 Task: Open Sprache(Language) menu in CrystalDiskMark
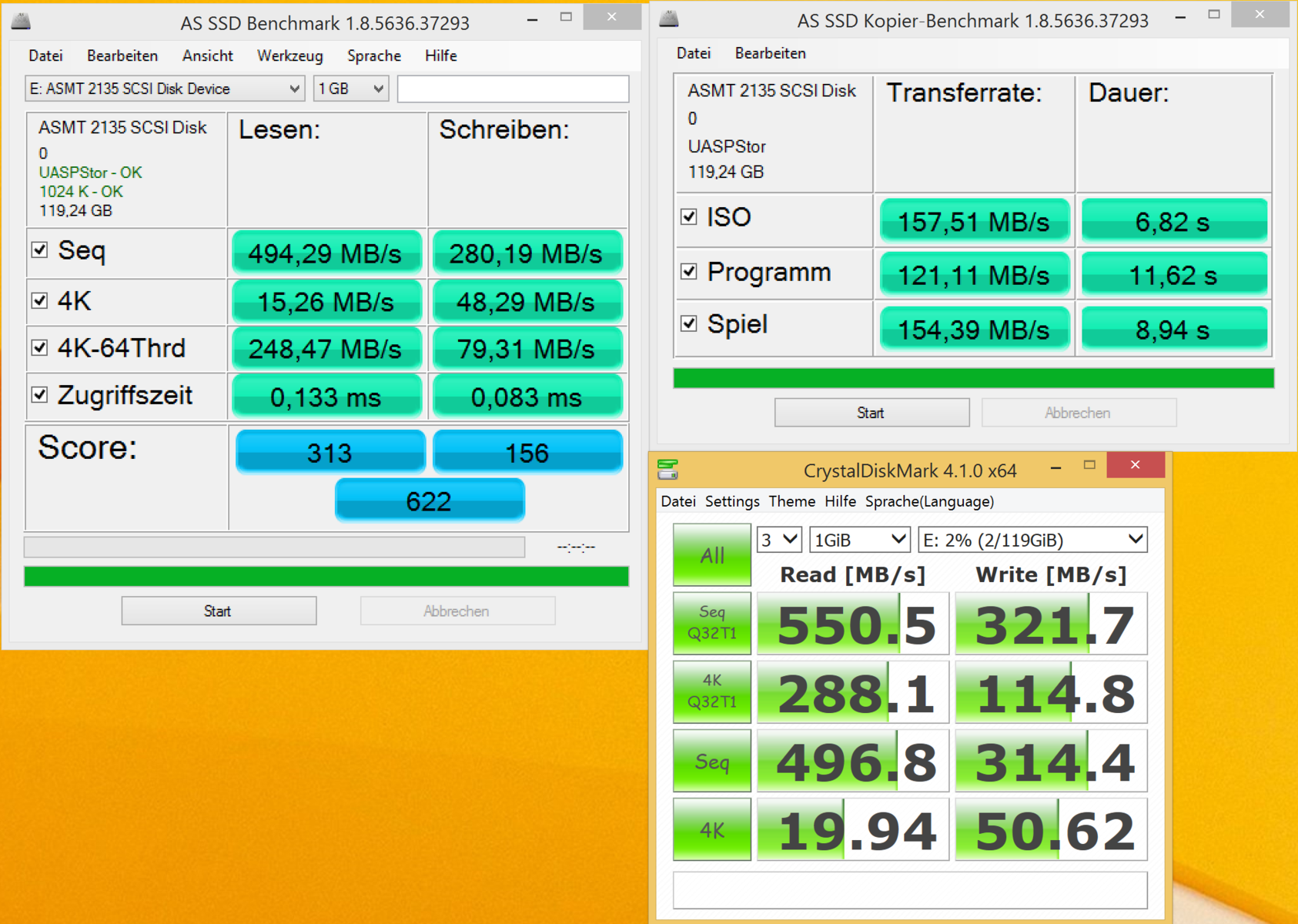(930, 501)
